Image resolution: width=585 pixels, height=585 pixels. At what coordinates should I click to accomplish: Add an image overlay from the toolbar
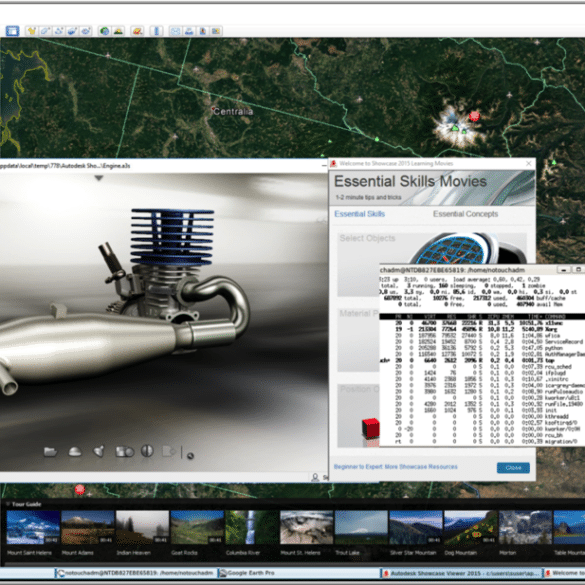click(72, 31)
